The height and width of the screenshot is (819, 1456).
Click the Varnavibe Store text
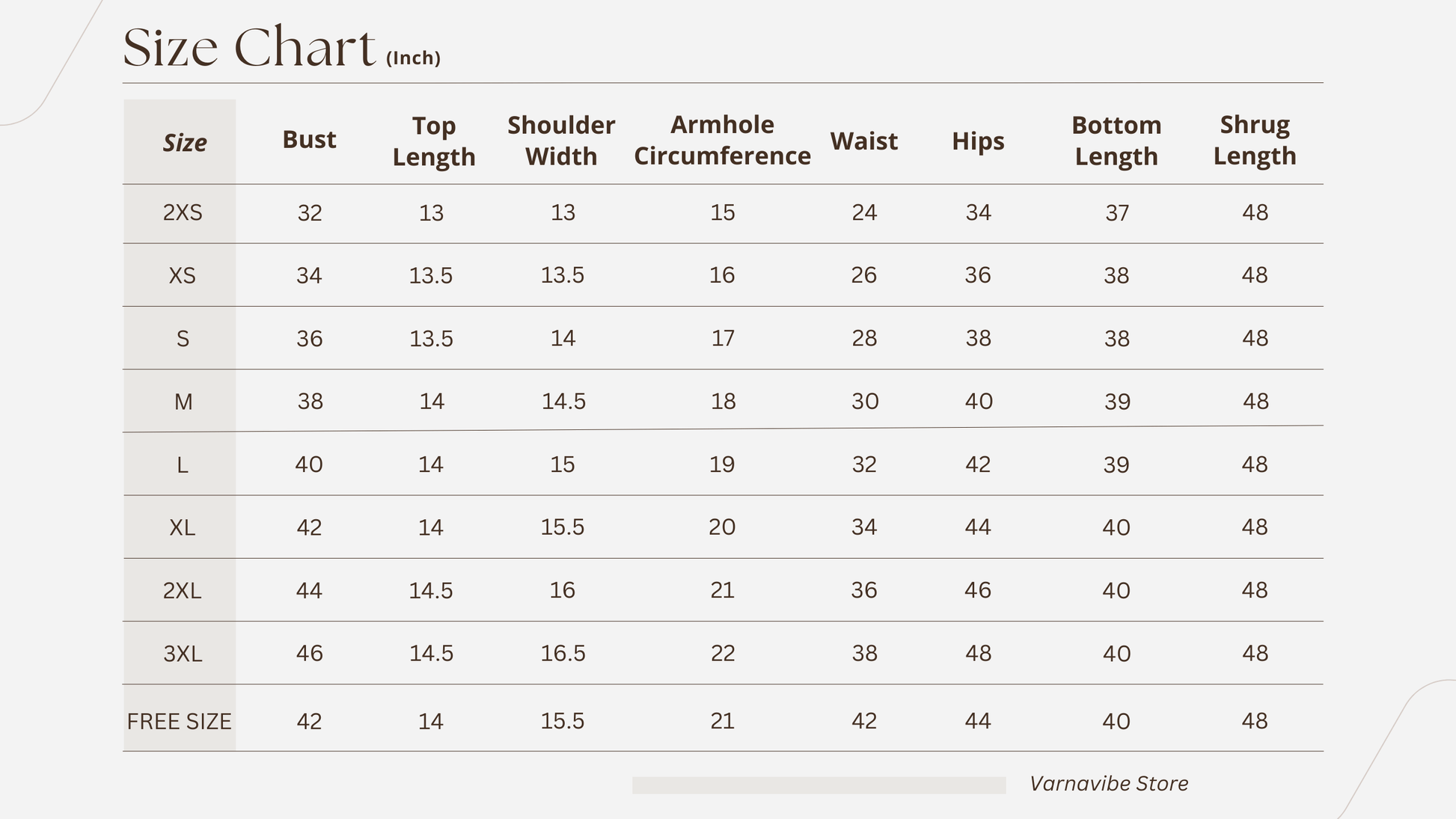click(x=1109, y=784)
